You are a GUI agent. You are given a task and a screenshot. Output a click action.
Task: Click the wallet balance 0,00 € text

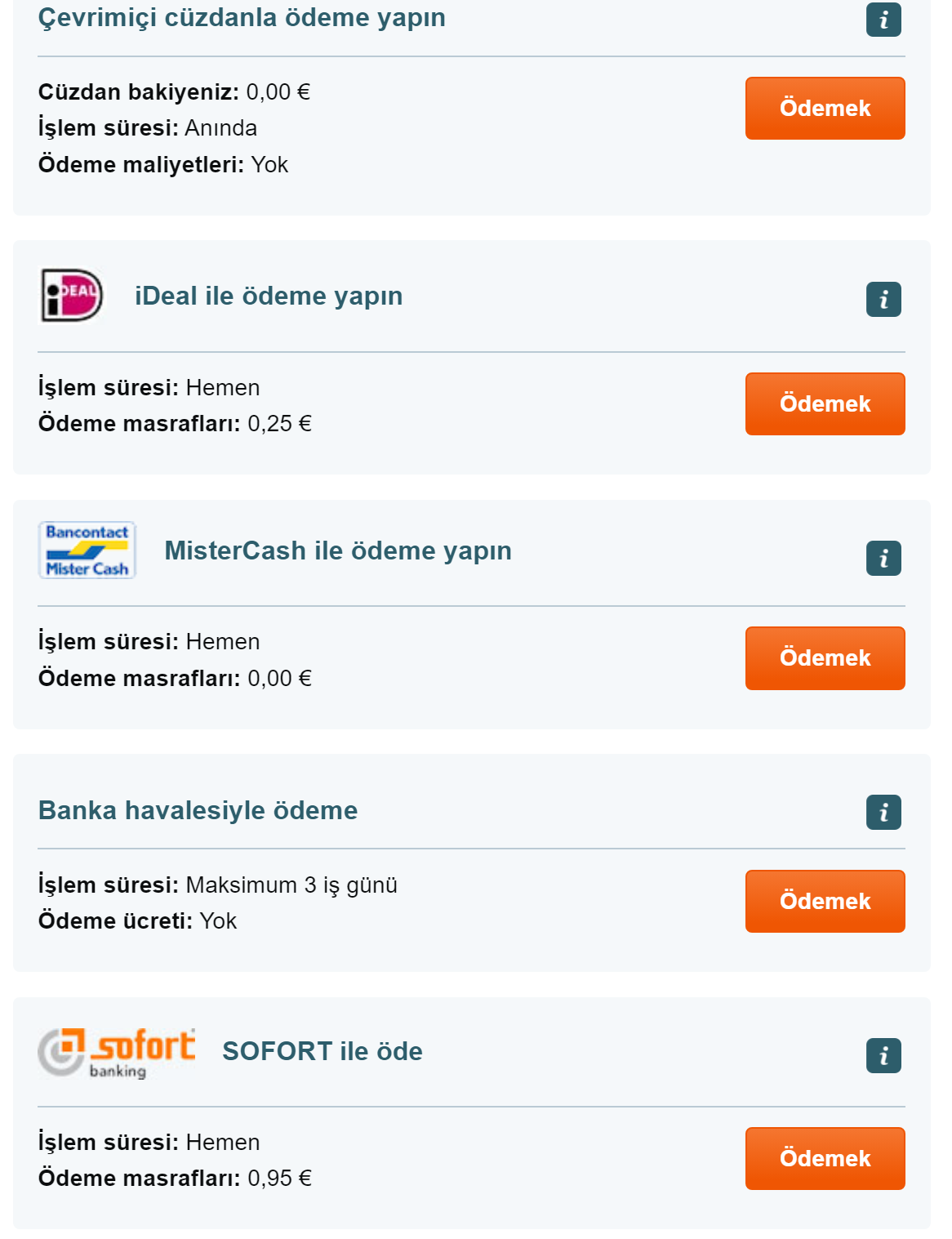[x=278, y=91]
